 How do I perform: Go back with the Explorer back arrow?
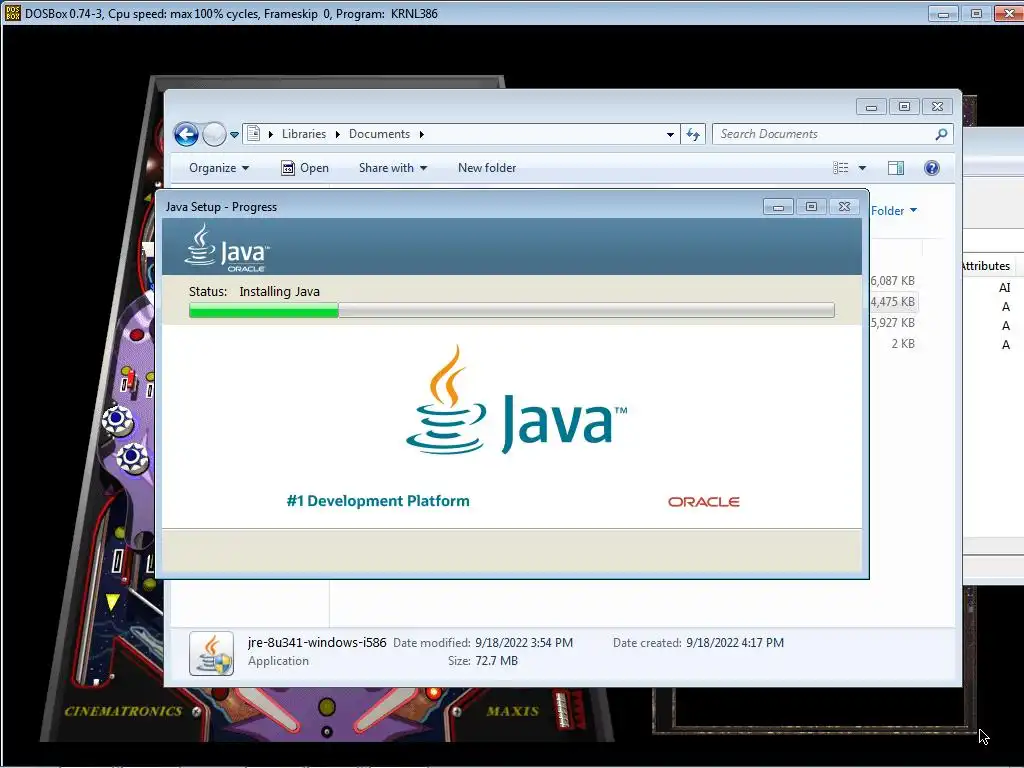click(186, 135)
